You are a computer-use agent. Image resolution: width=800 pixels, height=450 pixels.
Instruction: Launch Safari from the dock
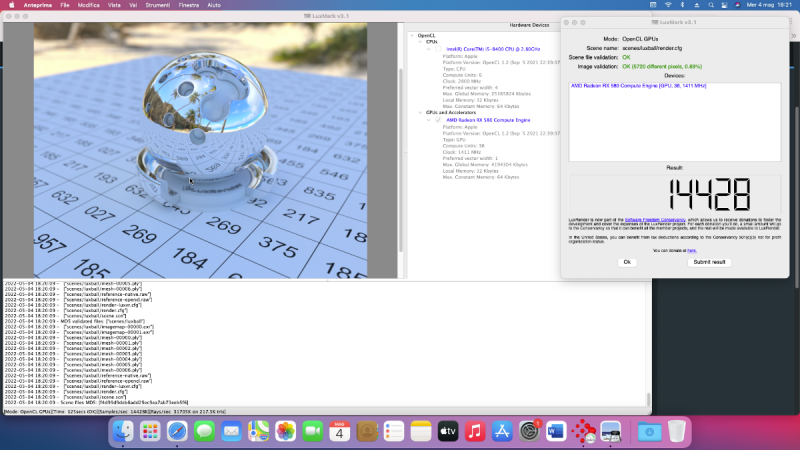coord(177,432)
